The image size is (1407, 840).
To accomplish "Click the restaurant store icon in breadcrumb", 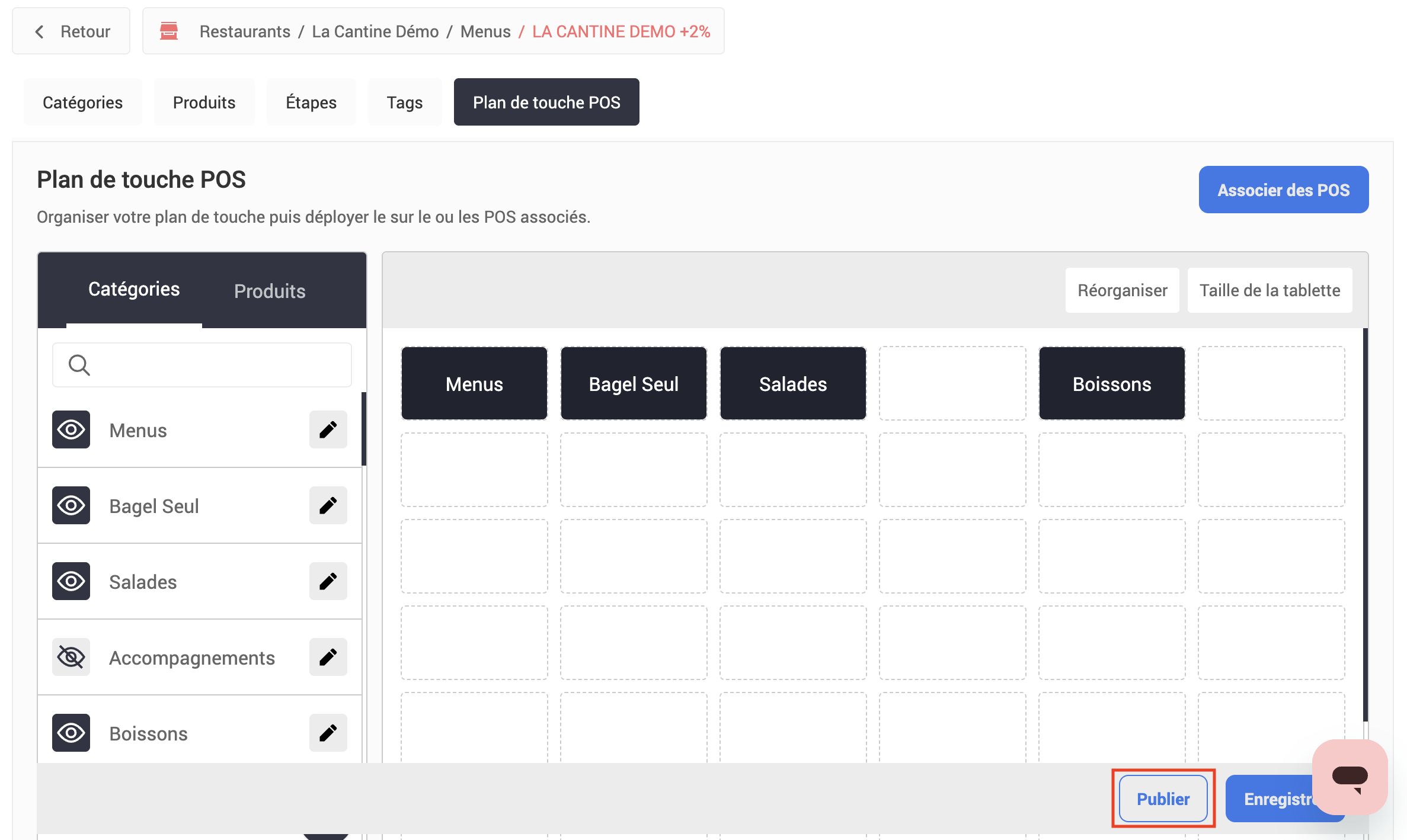I will 169,31.
